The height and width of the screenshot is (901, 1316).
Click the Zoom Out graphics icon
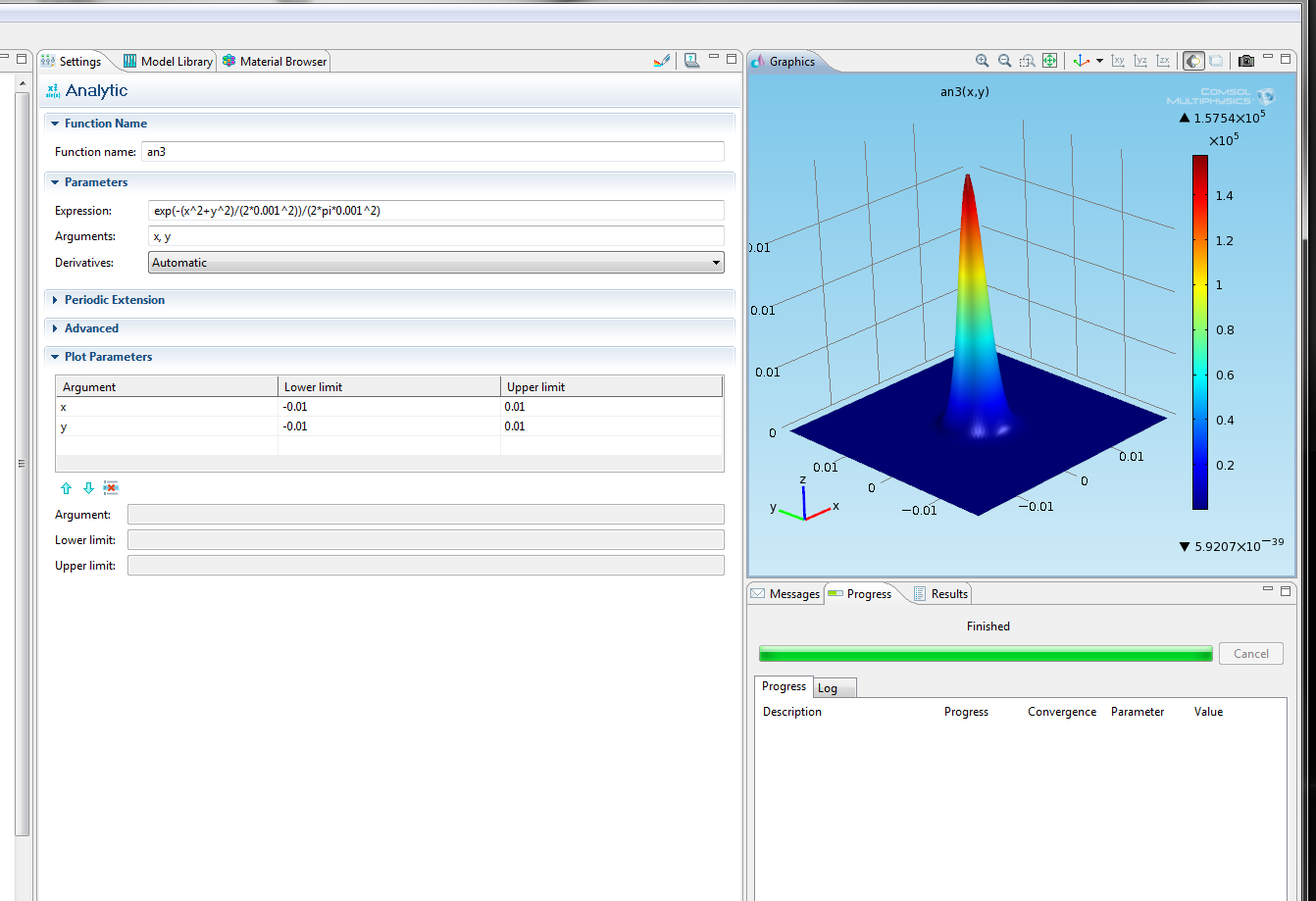coord(1004,61)
